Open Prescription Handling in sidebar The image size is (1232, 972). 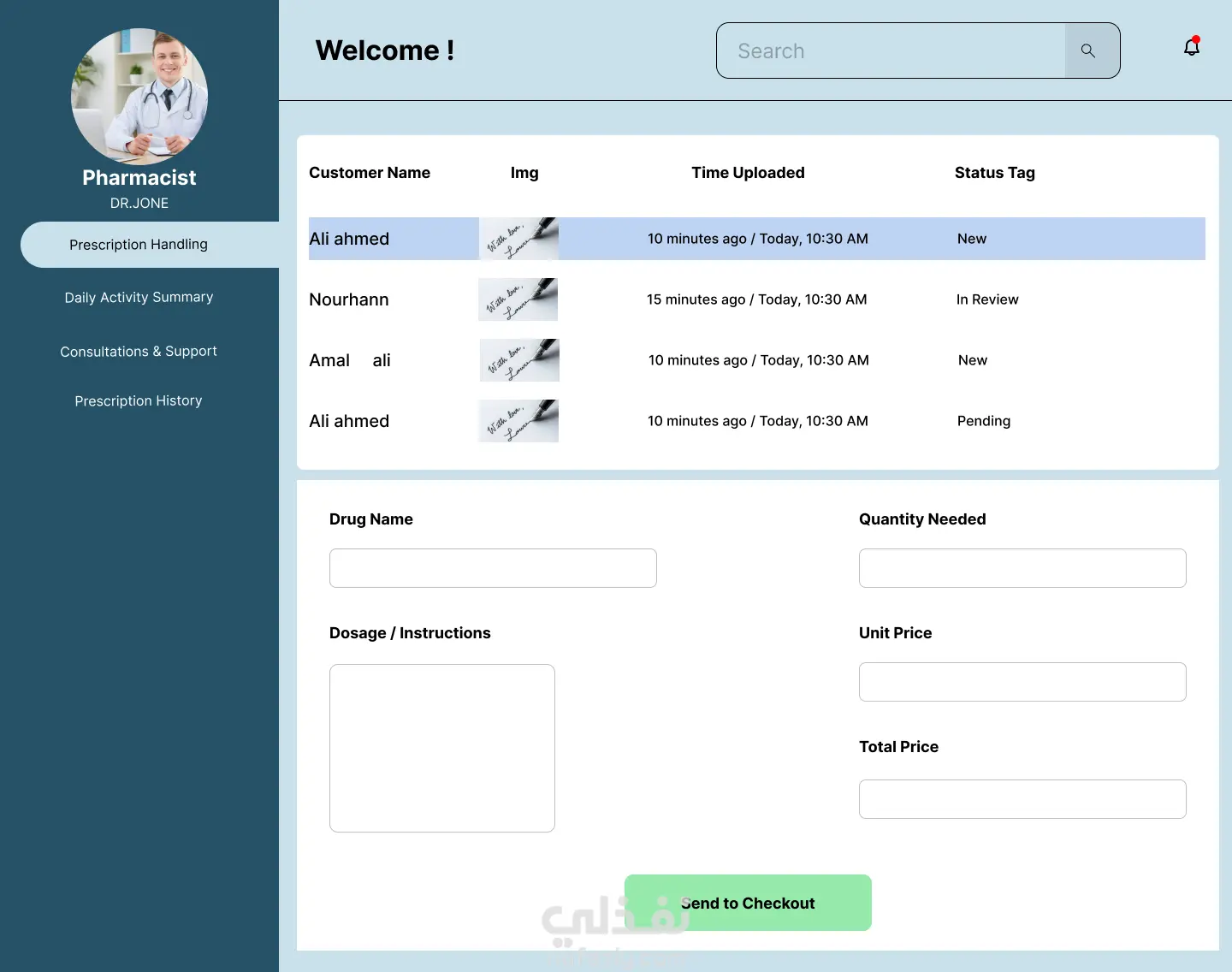pos(150,245)
